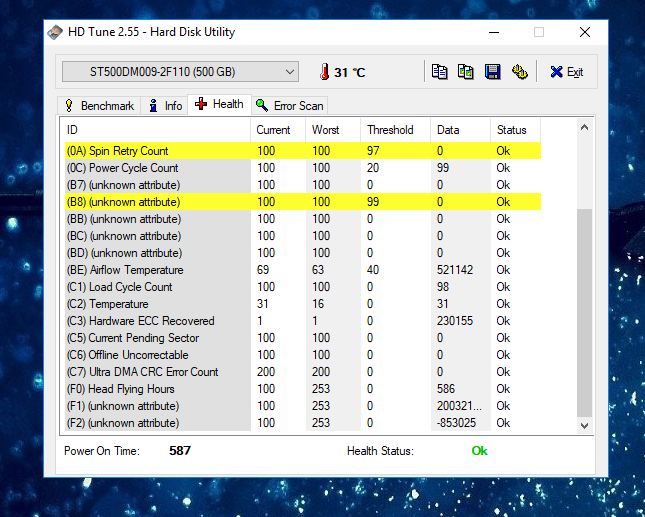Select the (C1) Load Cycle Count row
The height and width of the screenshot is (517, 645).
pyautogui.click(x=303, y=287)
